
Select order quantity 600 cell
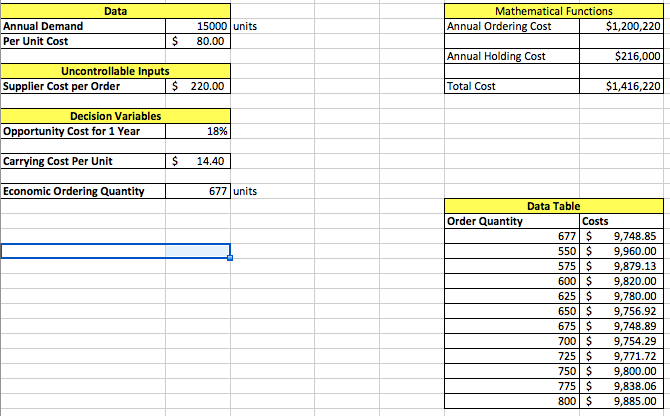click(512, 281)
